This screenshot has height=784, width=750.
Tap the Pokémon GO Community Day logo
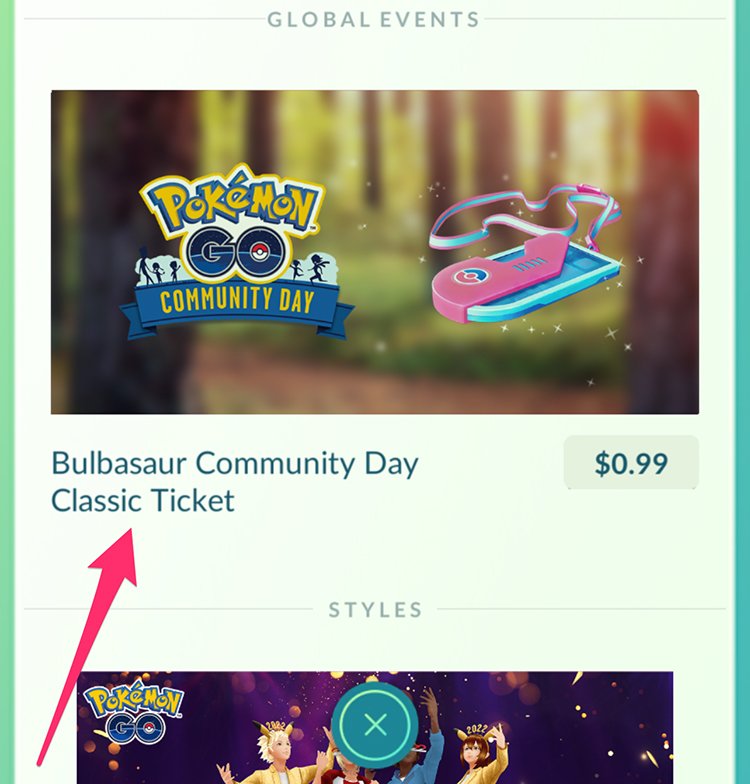click(235, 252)
